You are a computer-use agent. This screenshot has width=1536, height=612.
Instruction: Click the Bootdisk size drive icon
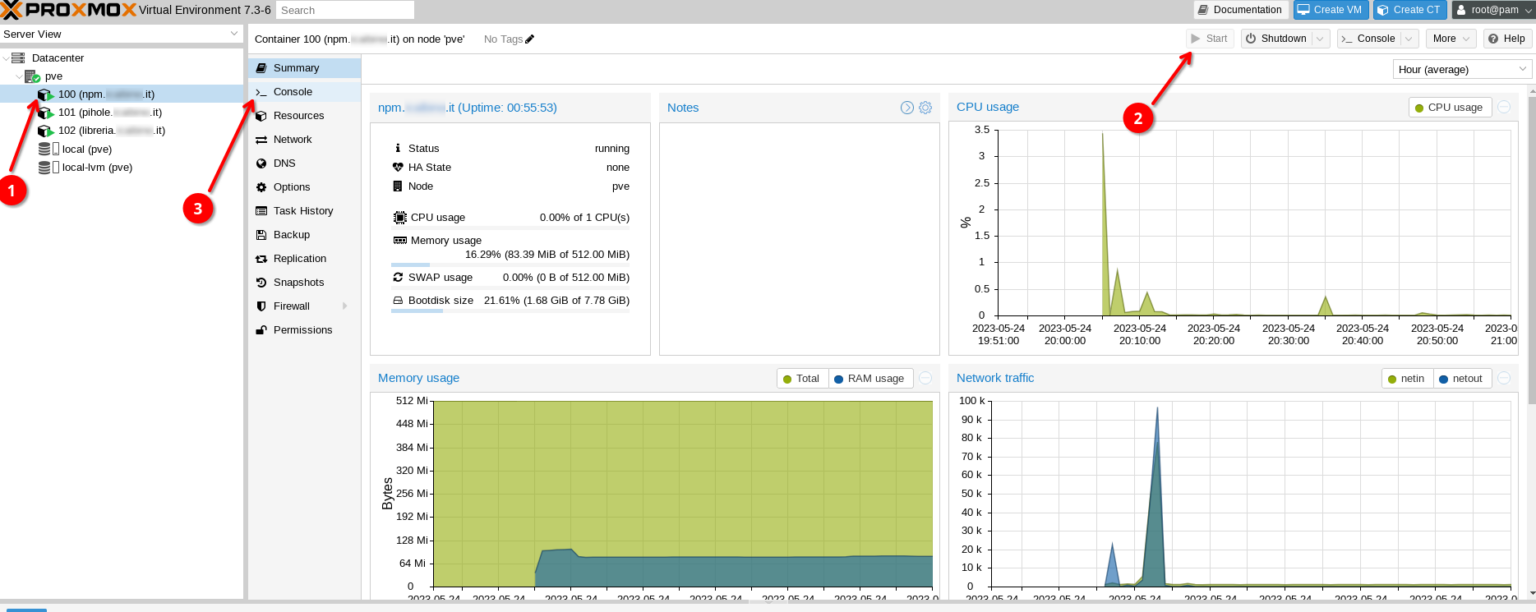(x=397, y=300)
